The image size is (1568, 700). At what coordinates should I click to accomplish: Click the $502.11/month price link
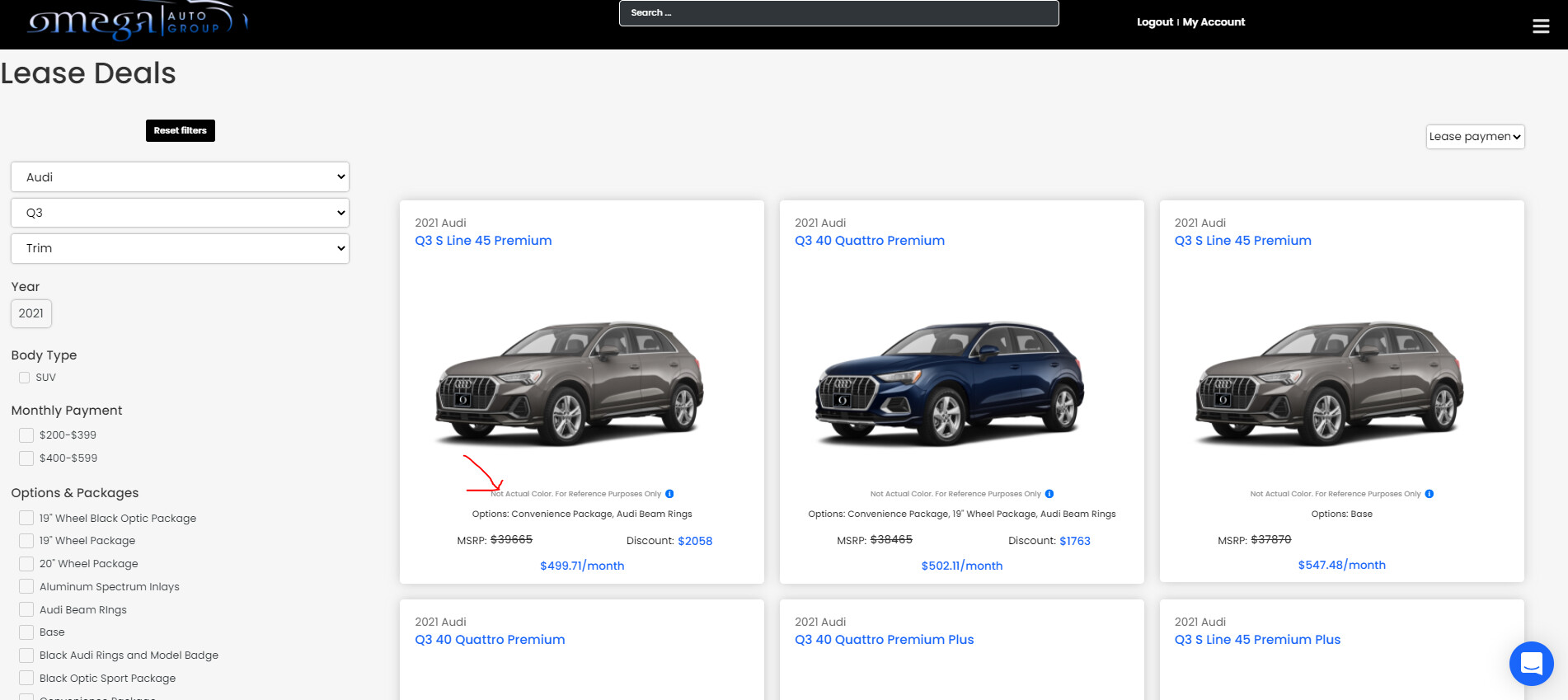click(x=962, y=566)
